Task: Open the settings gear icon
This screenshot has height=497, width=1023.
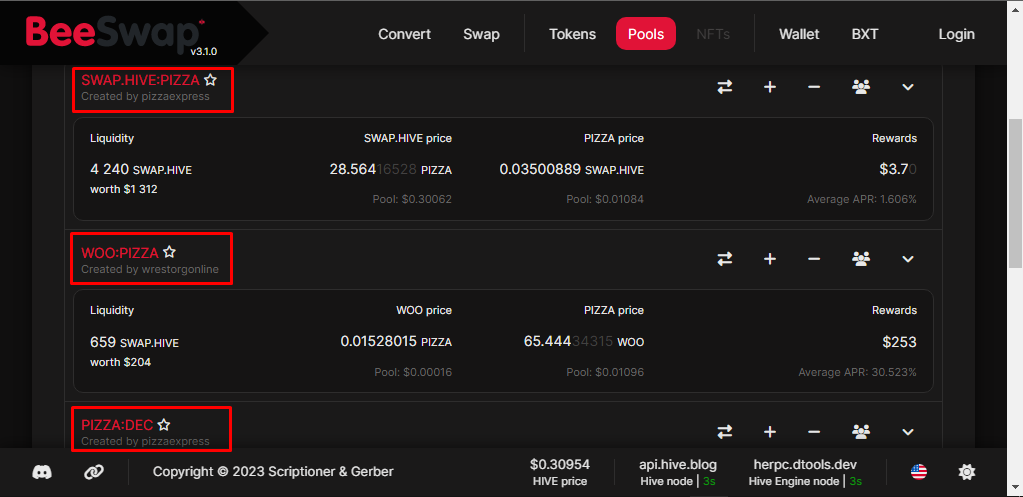Action: [x=966, y=472]
